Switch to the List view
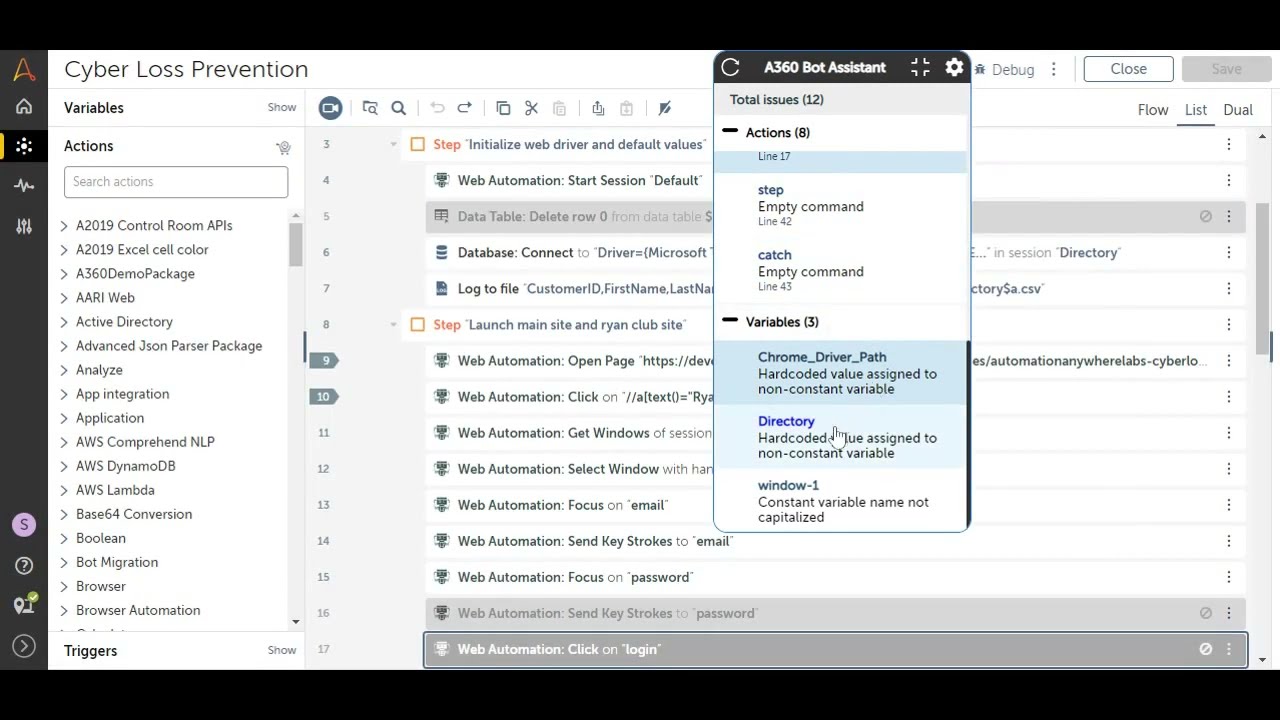This screenshot has height=720, width=1280. pyautogui.click(x=1196, y=110)
